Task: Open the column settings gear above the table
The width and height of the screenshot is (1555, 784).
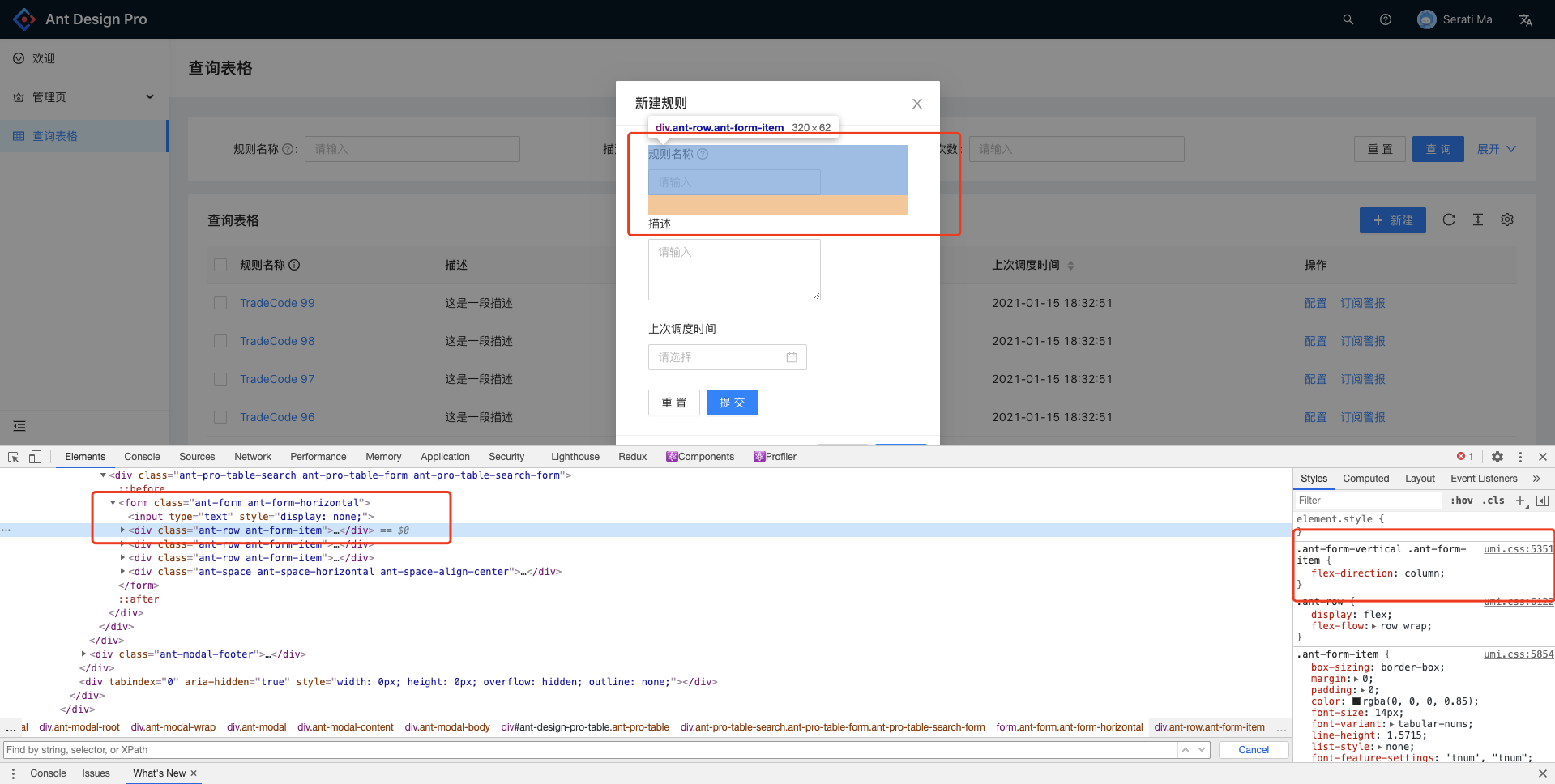Action: click(1506, 219)
